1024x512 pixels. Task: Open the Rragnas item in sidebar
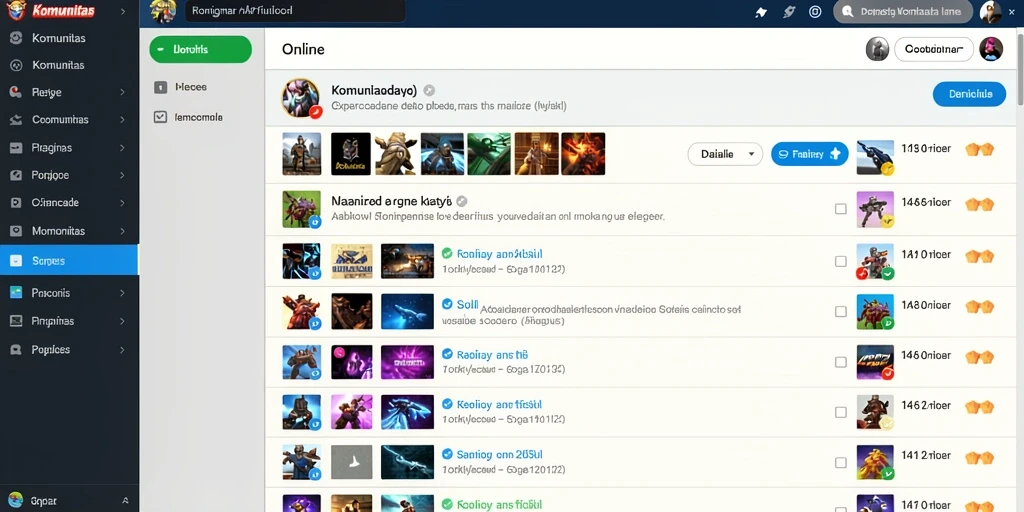click(x=69, y=148)
